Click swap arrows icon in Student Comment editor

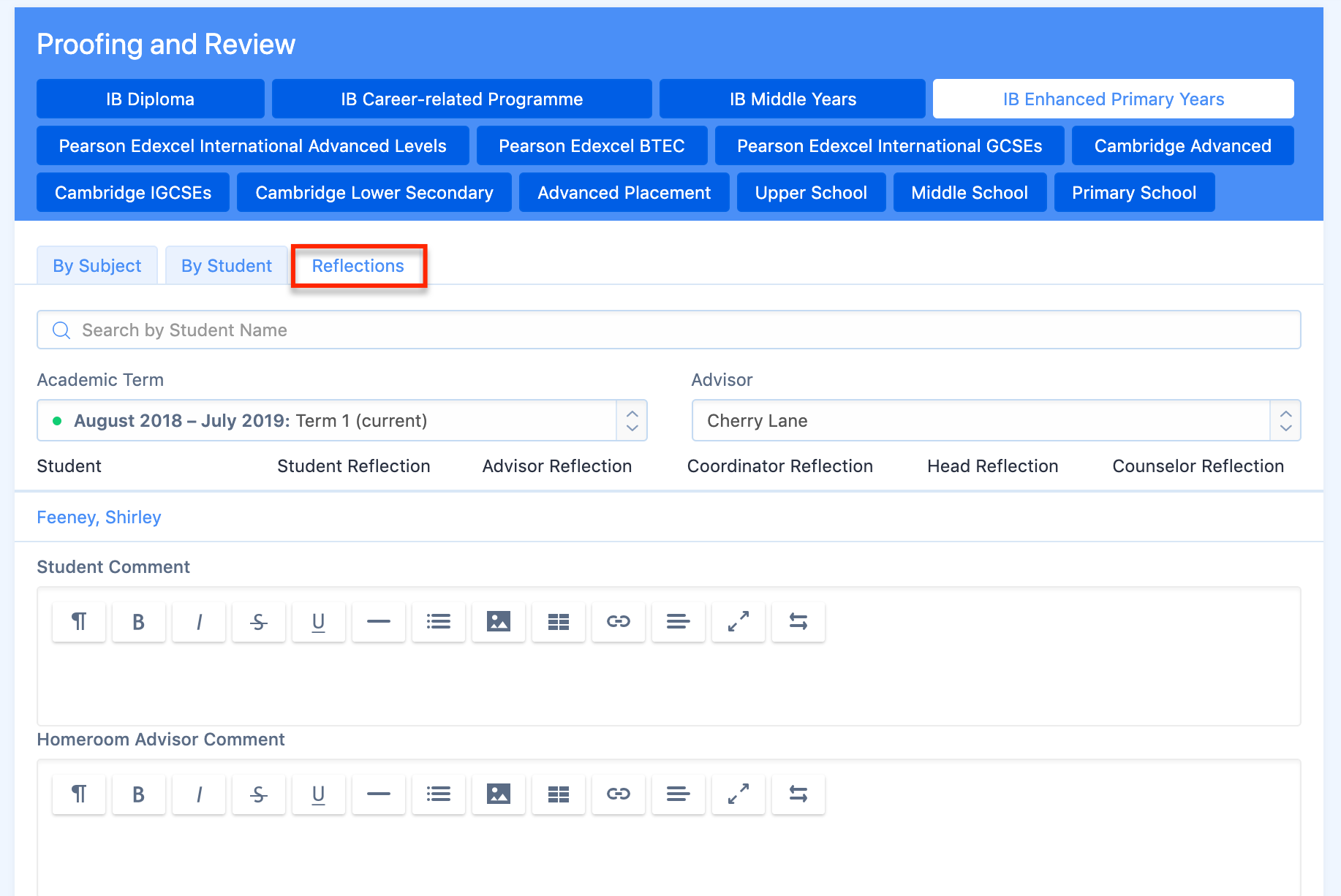tap(798, 622)
